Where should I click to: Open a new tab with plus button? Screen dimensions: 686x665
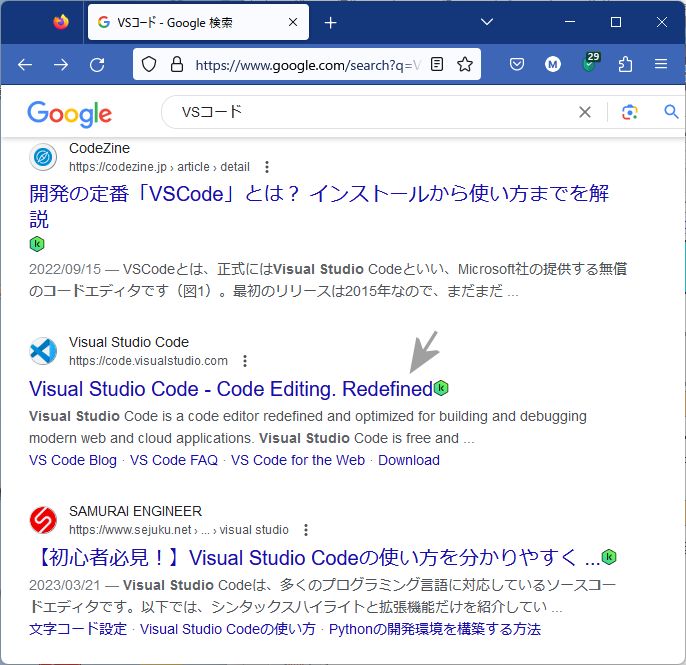click(331, 23)
